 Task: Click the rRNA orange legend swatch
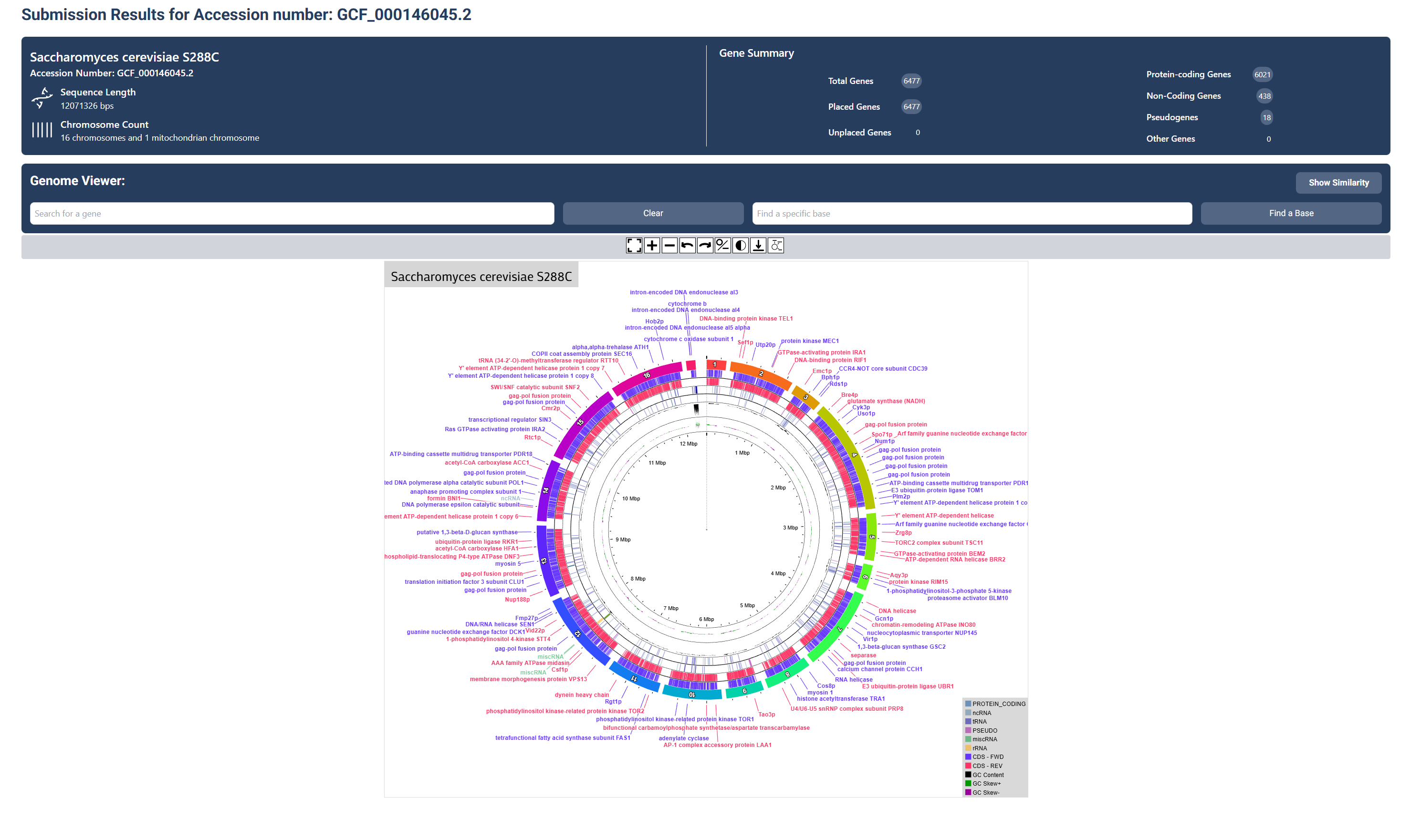(968, 748)
